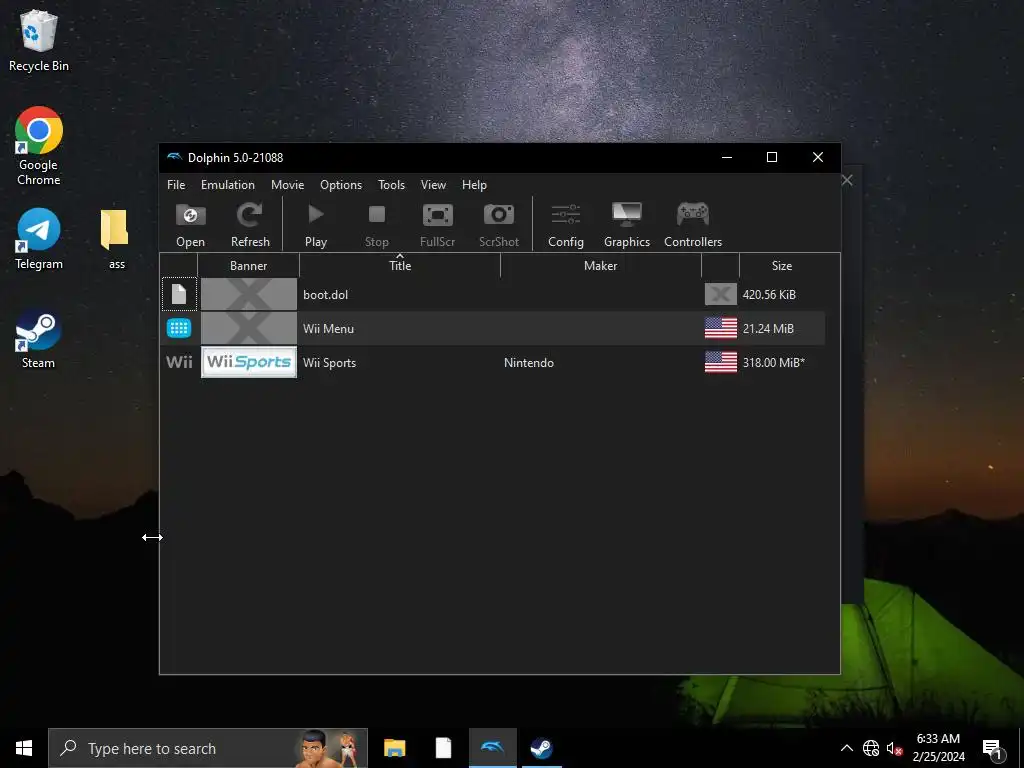Sort list by Banner column header

pyautogui.click(x=248, y=266)
